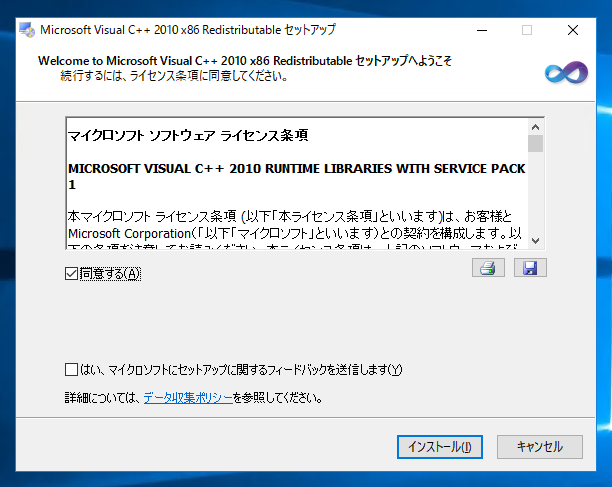
Task: Click the キャンセル button
Action: coord(540,447)
